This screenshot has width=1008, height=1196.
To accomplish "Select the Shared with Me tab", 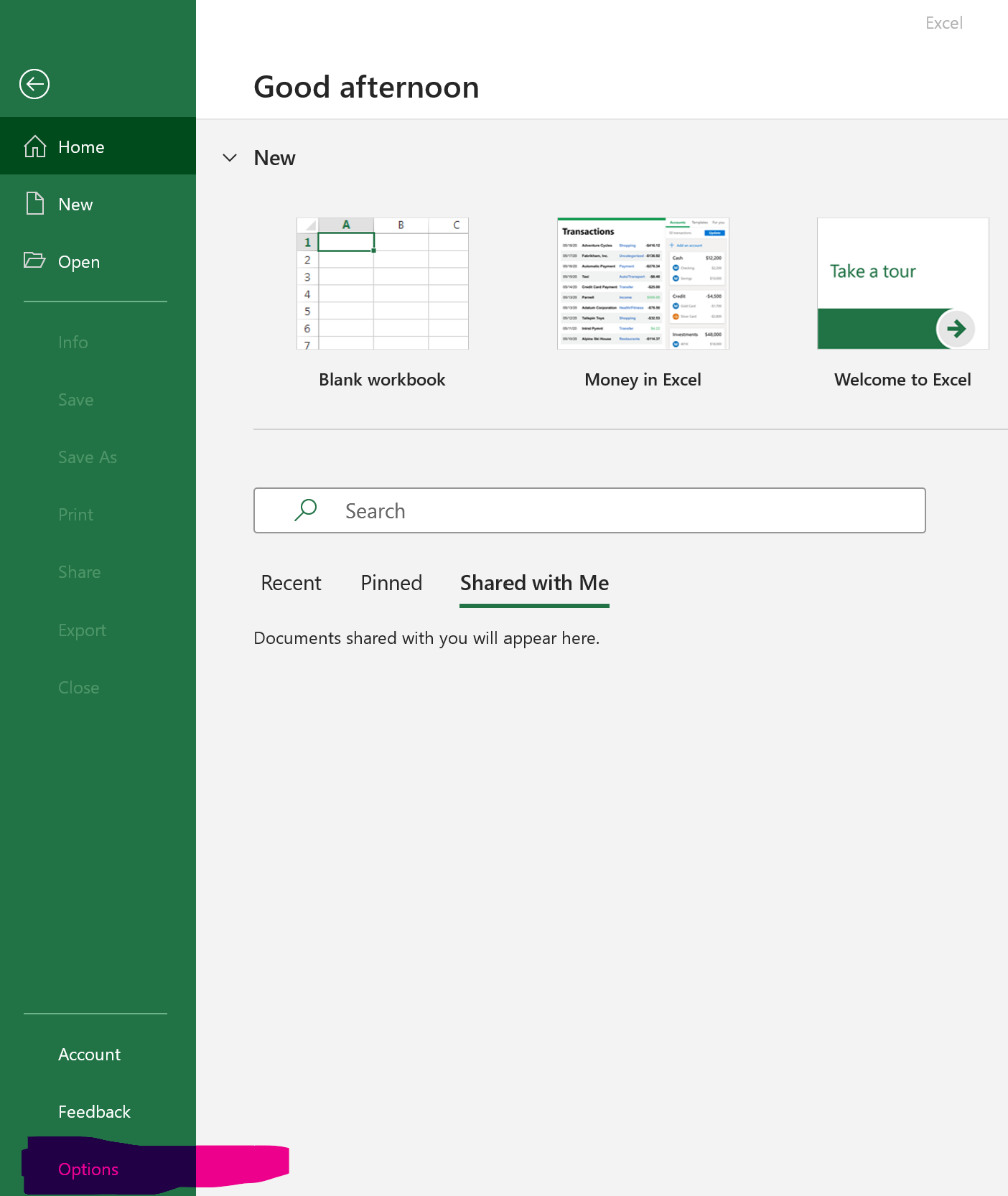I will pyautogui.click(x=534, y=583).
